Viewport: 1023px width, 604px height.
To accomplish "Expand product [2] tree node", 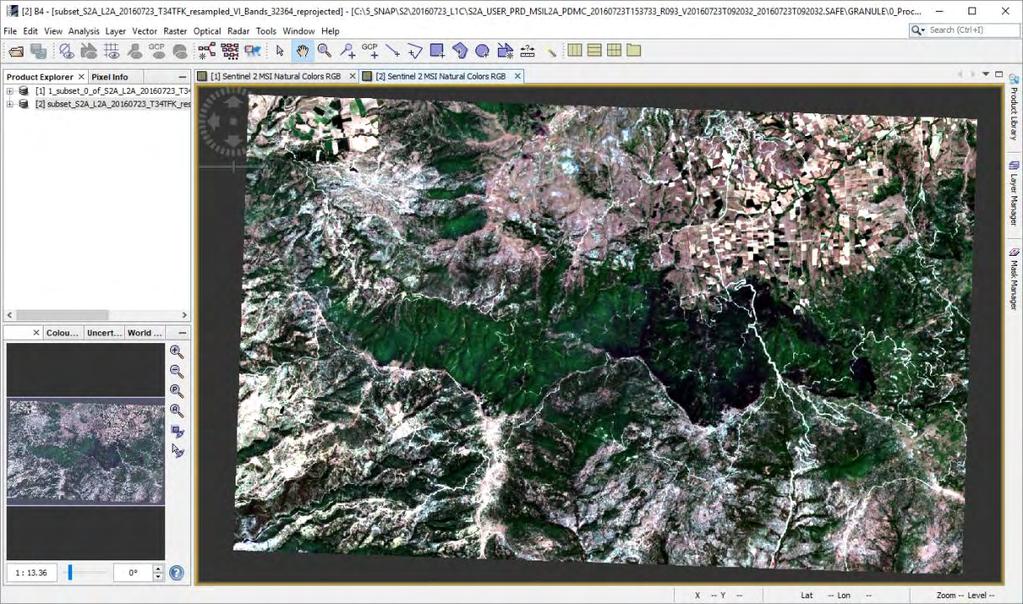I will (10, 104).
